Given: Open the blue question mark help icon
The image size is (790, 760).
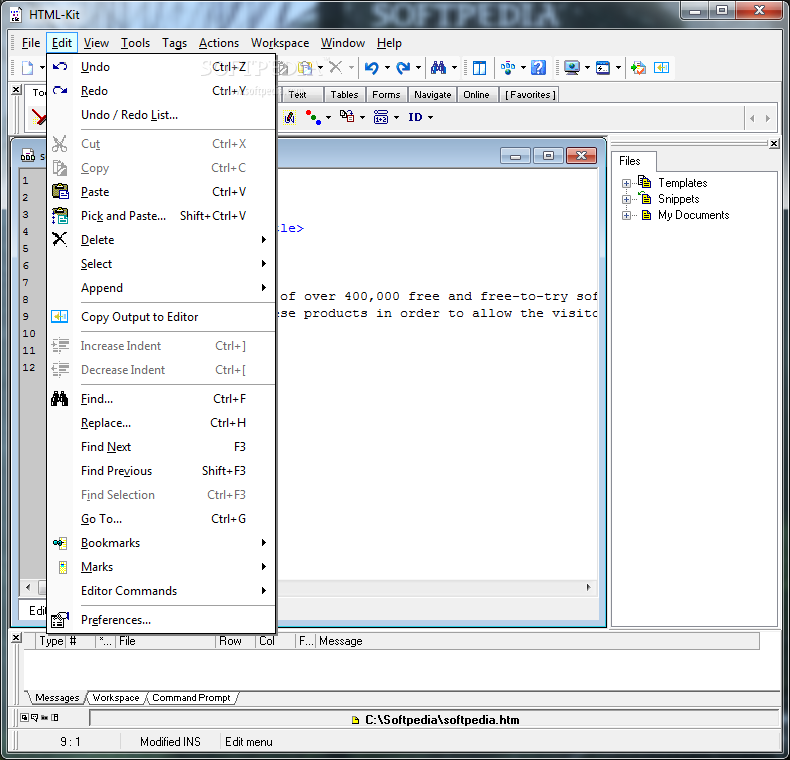Looking at the screenshot, I should (538, 68).
